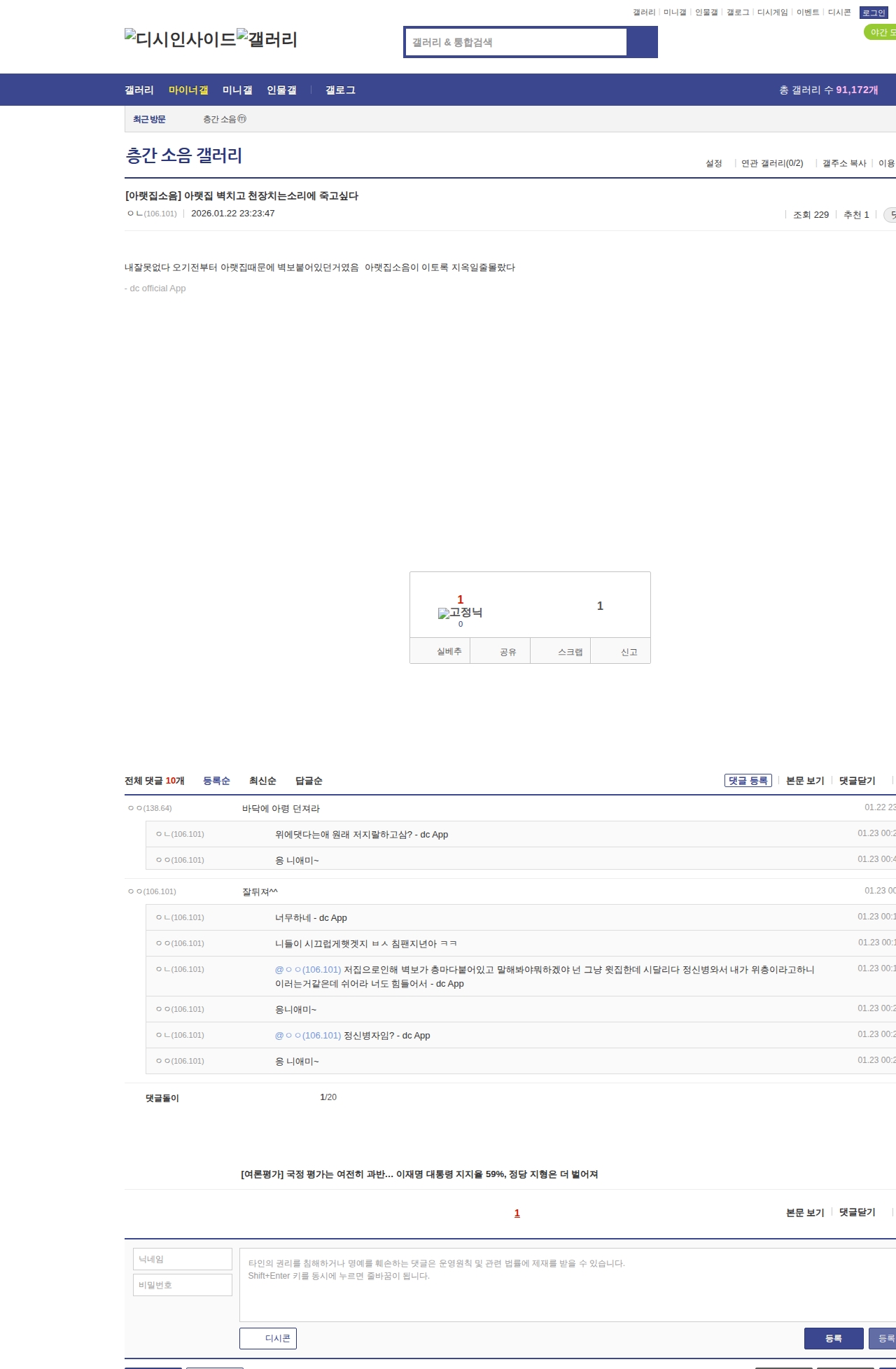Open the 연관 갤러리(0/2) dropdown
The image size is (896, 1369).
(x=772, y=163)
